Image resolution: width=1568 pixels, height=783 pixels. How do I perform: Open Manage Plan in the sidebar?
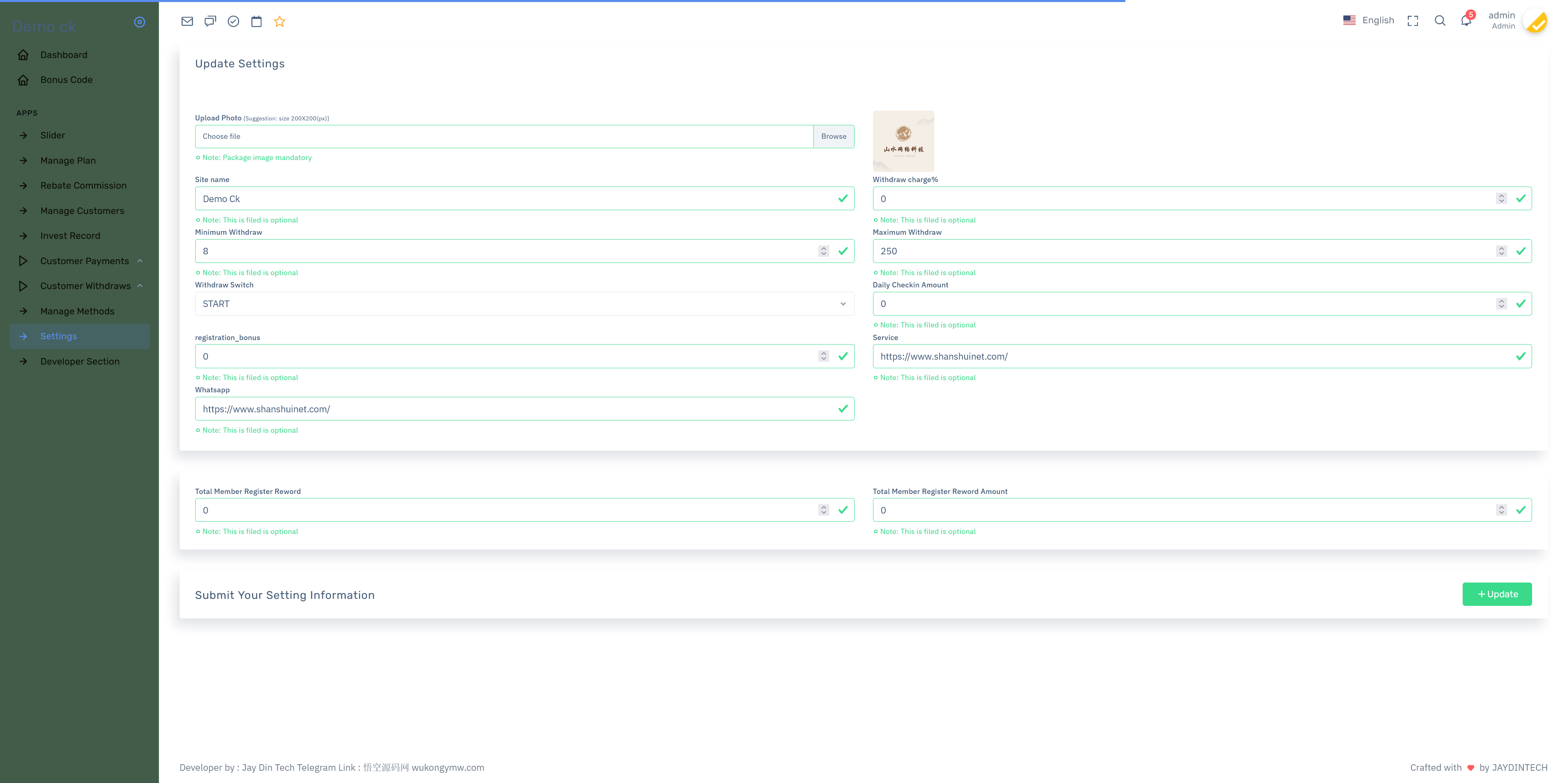(67, 160)
